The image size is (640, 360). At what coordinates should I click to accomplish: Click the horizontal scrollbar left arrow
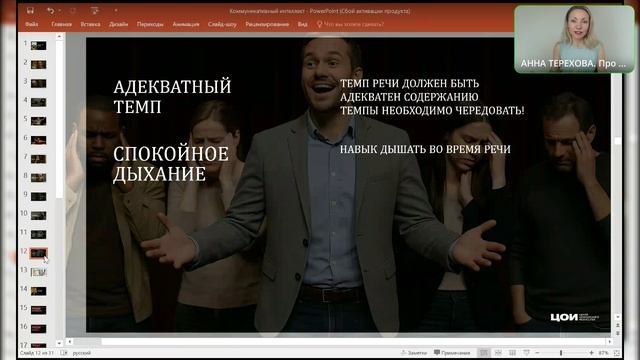pos(70,341)
